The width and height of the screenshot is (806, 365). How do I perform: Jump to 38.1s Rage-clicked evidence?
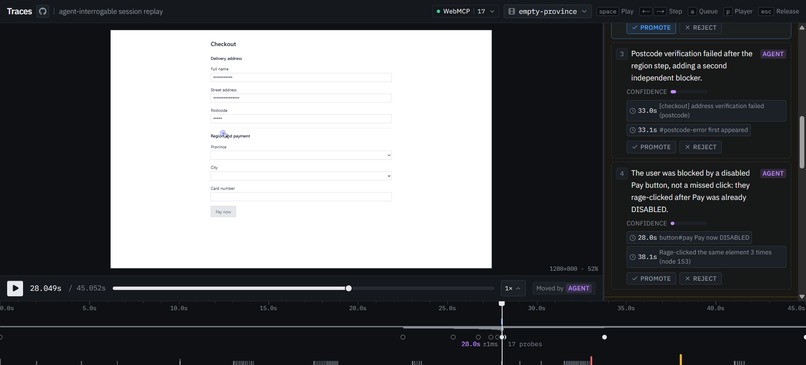click(706, 257)
